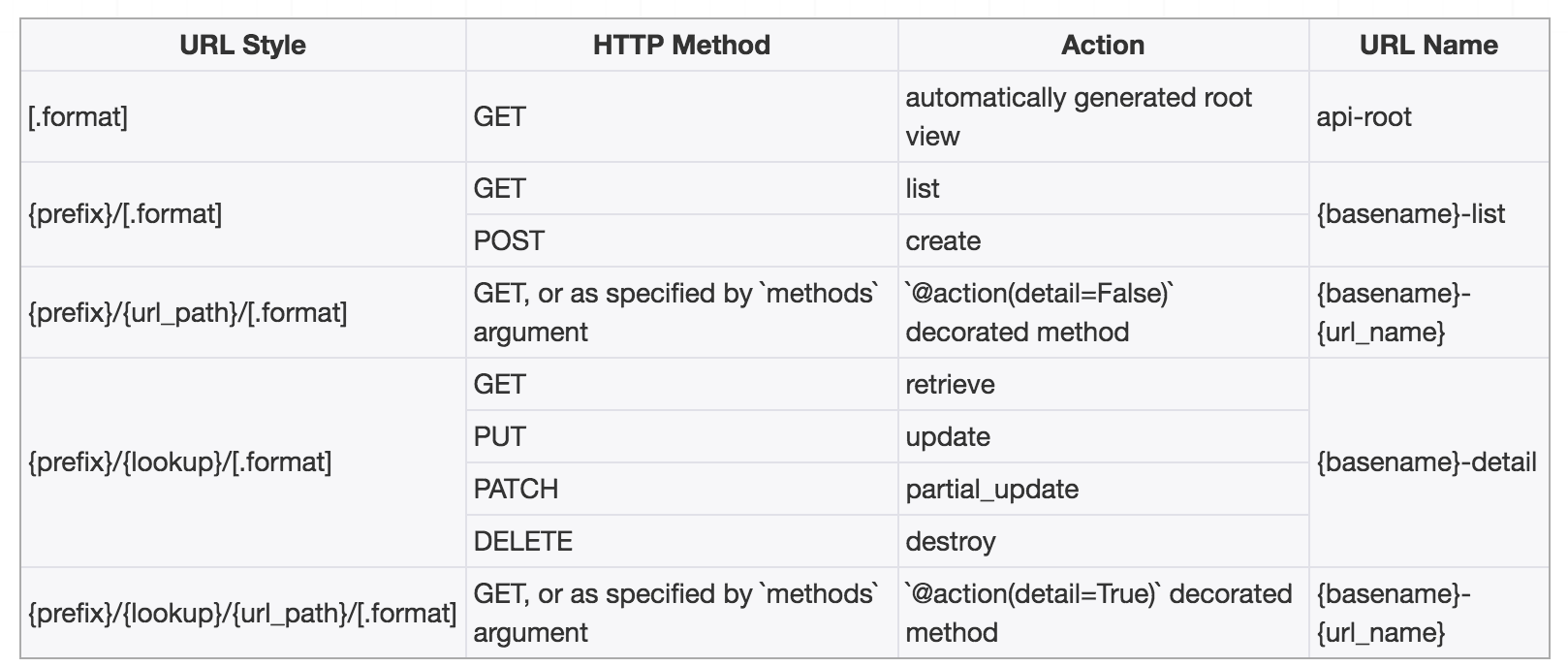This screenshot has width=1568, height=667.
Task: Select the PUT method cell
Action: point(499,437)
